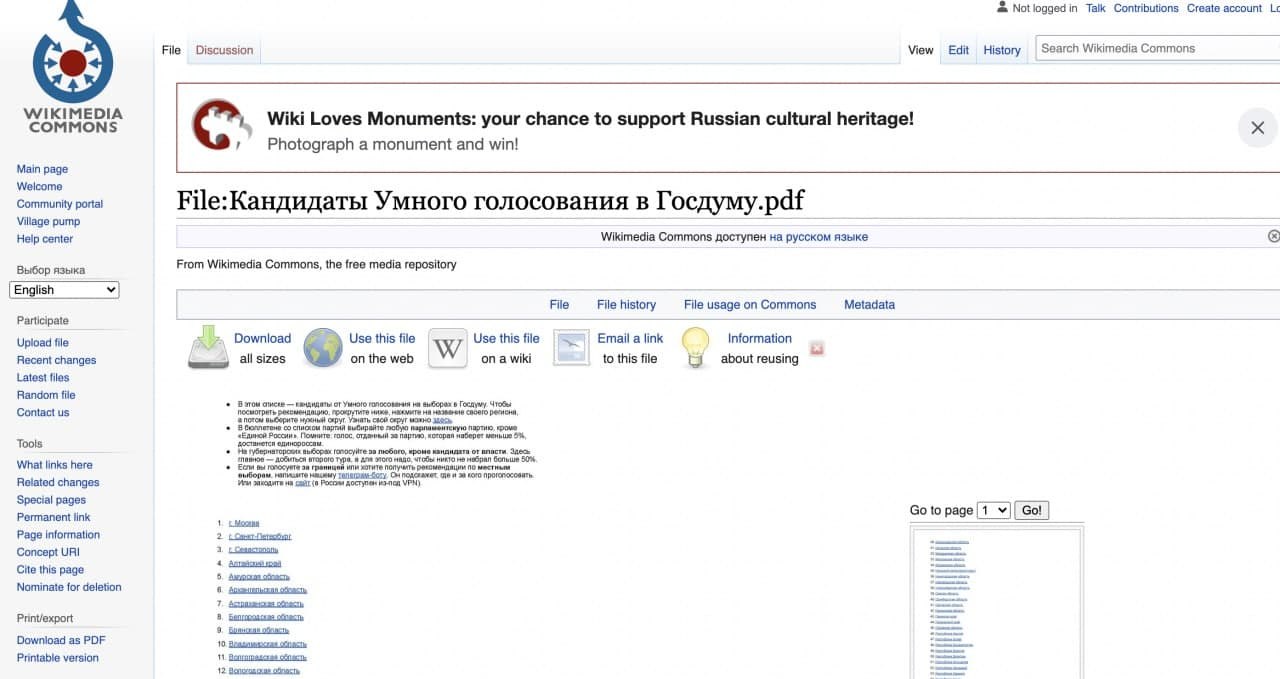
Task: Go to Main page in sidebar
Action: click(x=42, y=169)
